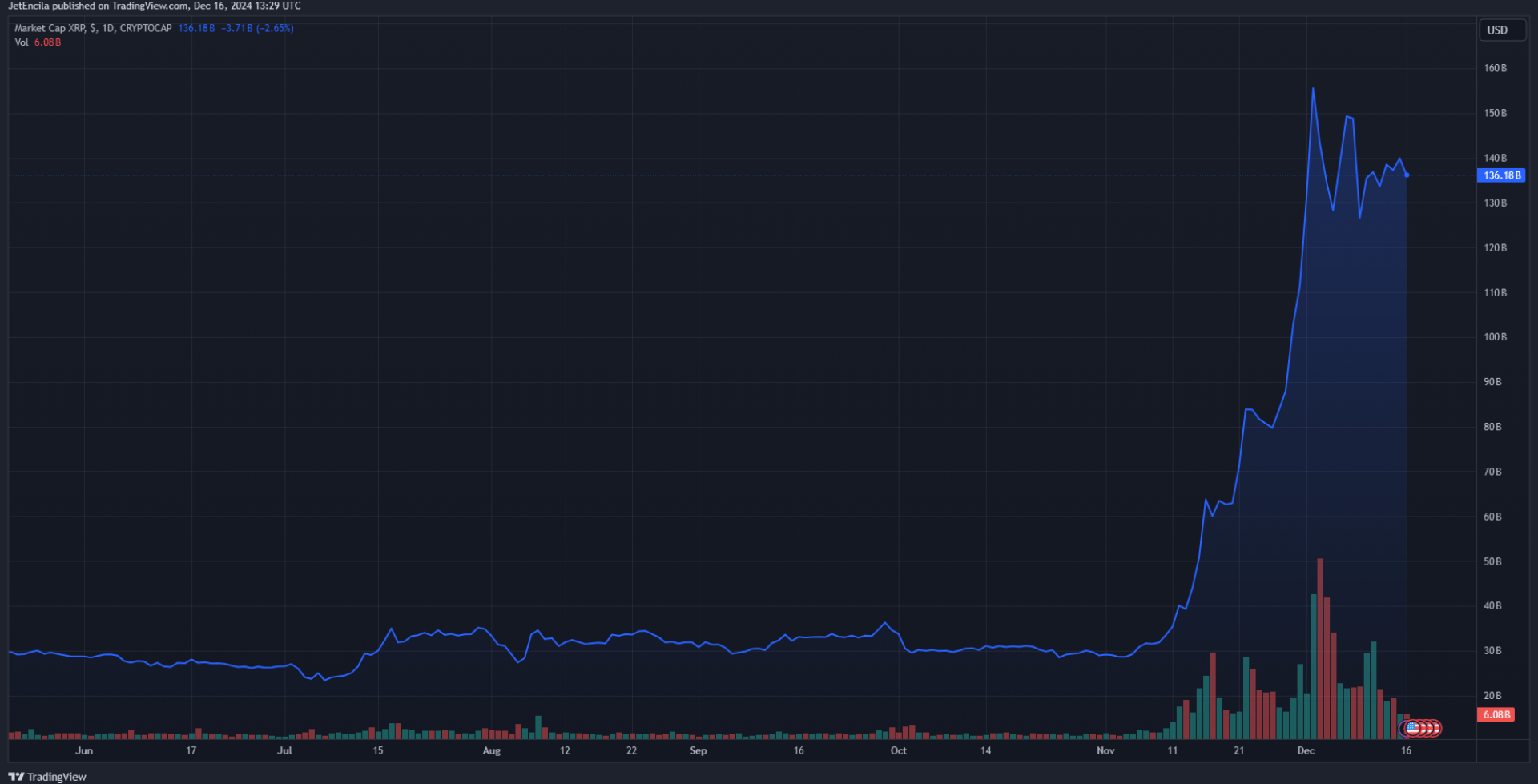Open the USD currency selector
Screen dimensions: 1538x784
(1497, 30)
